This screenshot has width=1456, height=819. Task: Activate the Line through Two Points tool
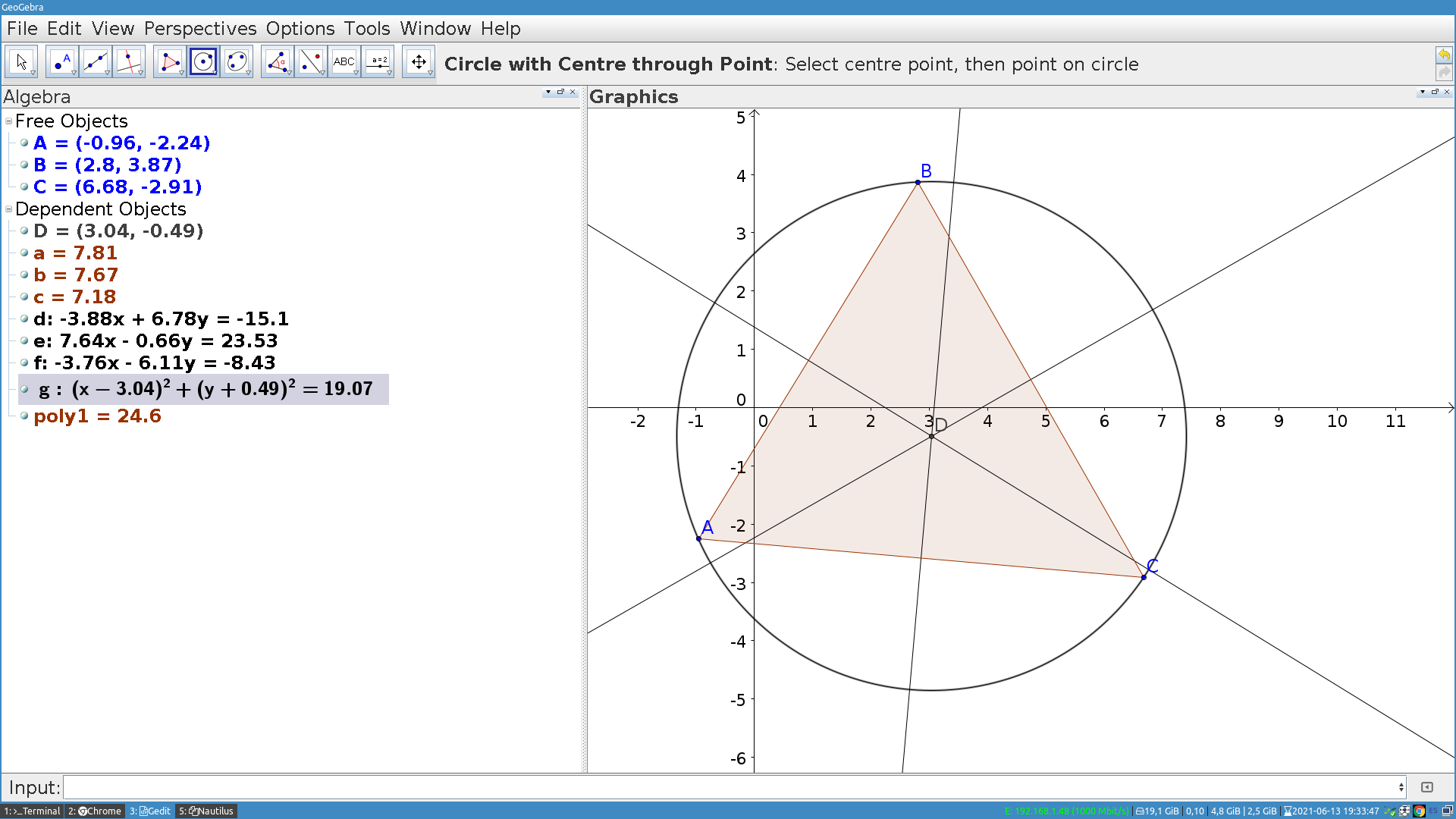click(95, 61)
